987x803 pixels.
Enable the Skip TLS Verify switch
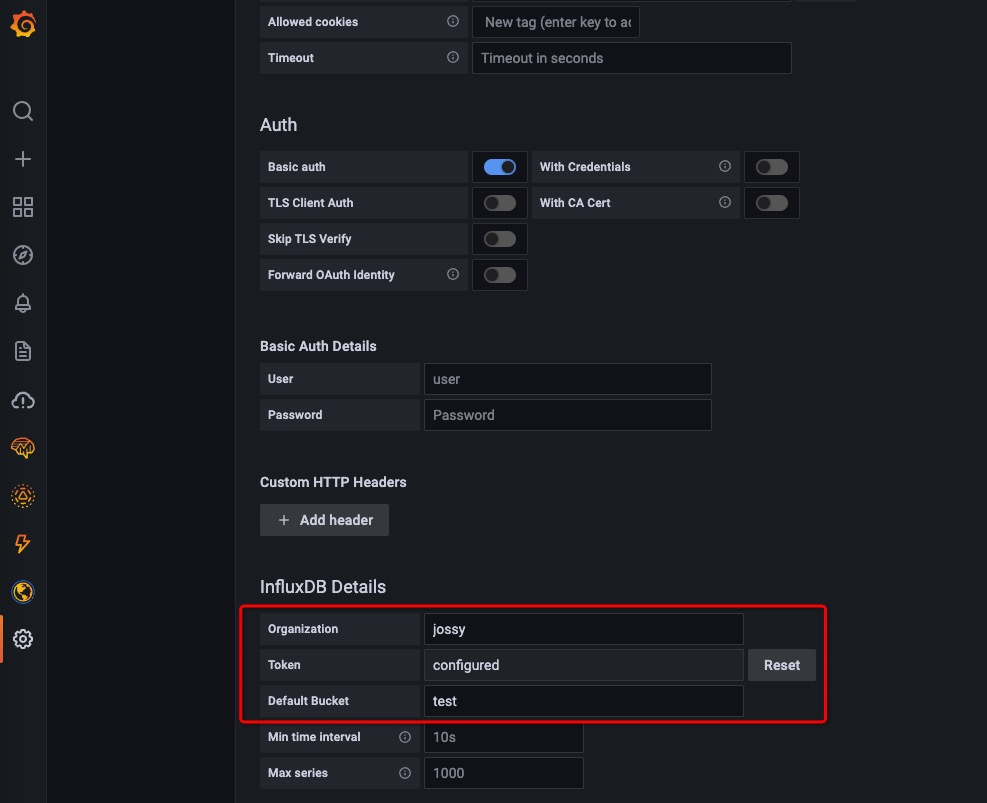pos(500,239)
